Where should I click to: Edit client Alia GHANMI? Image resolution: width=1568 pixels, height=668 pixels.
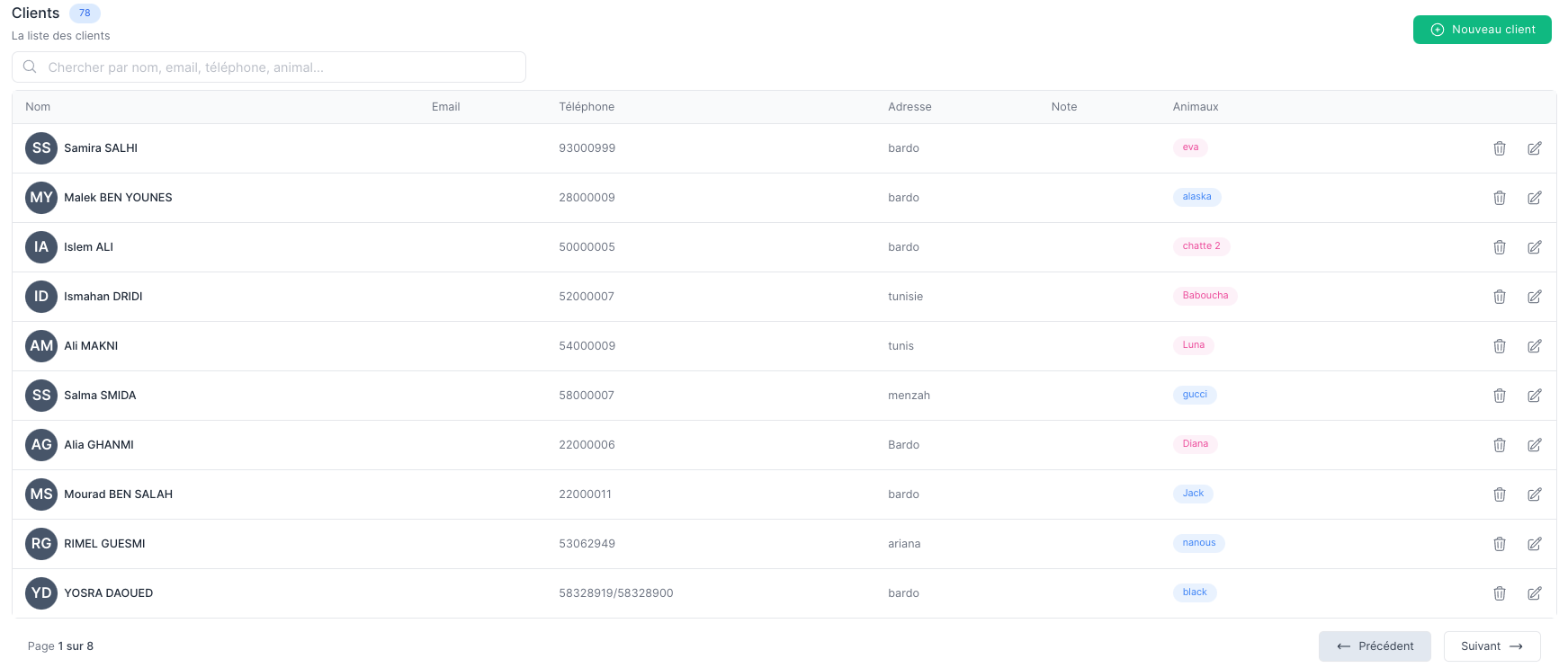pyautogui.click(x=1535, y=445)
